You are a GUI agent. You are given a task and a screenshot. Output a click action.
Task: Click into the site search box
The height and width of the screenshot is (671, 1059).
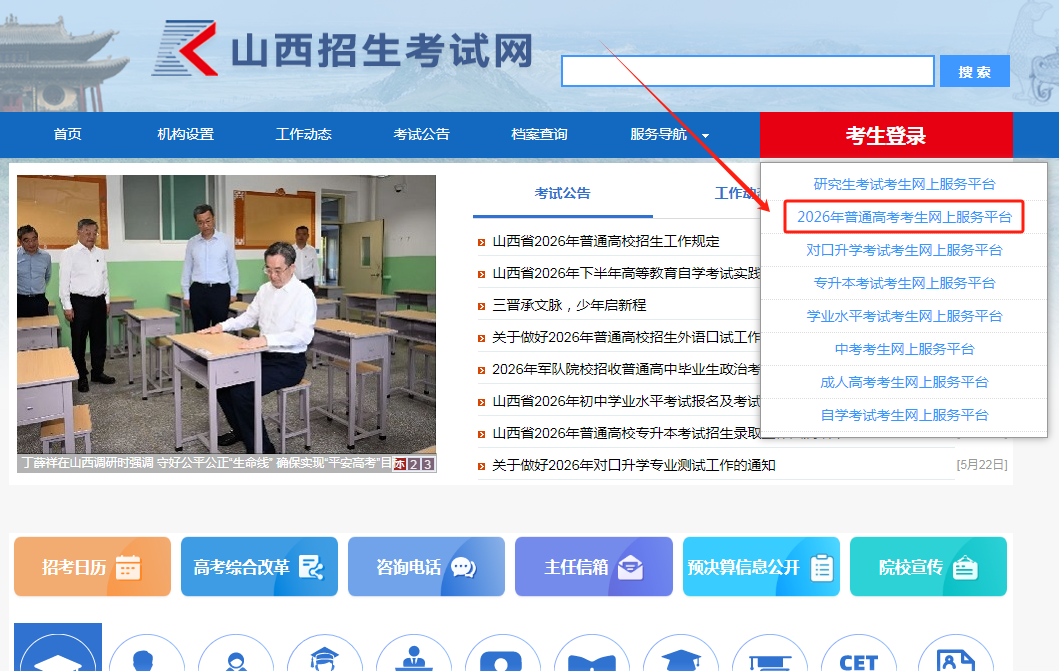pos(748,71)
